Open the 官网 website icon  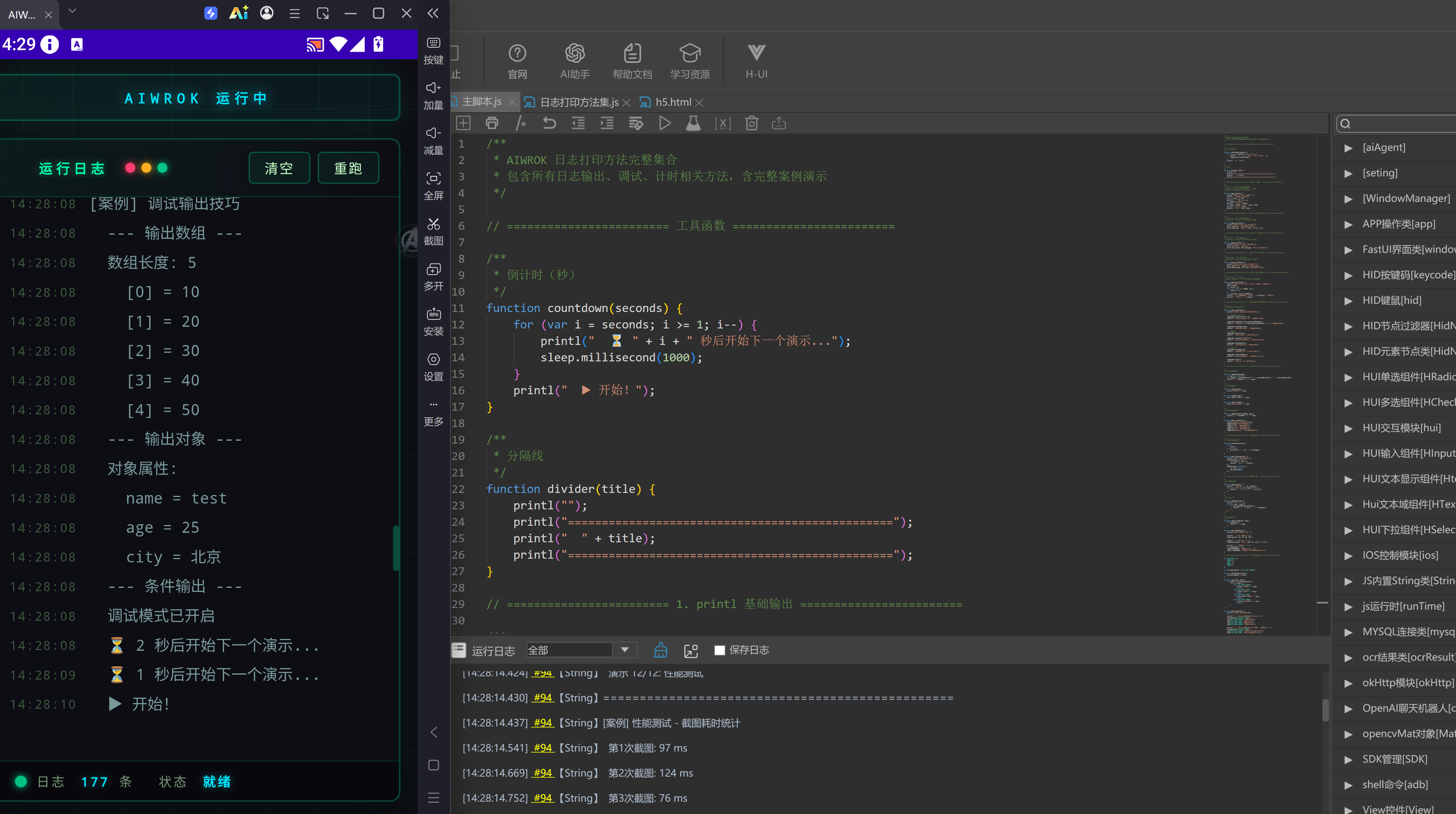517,61
